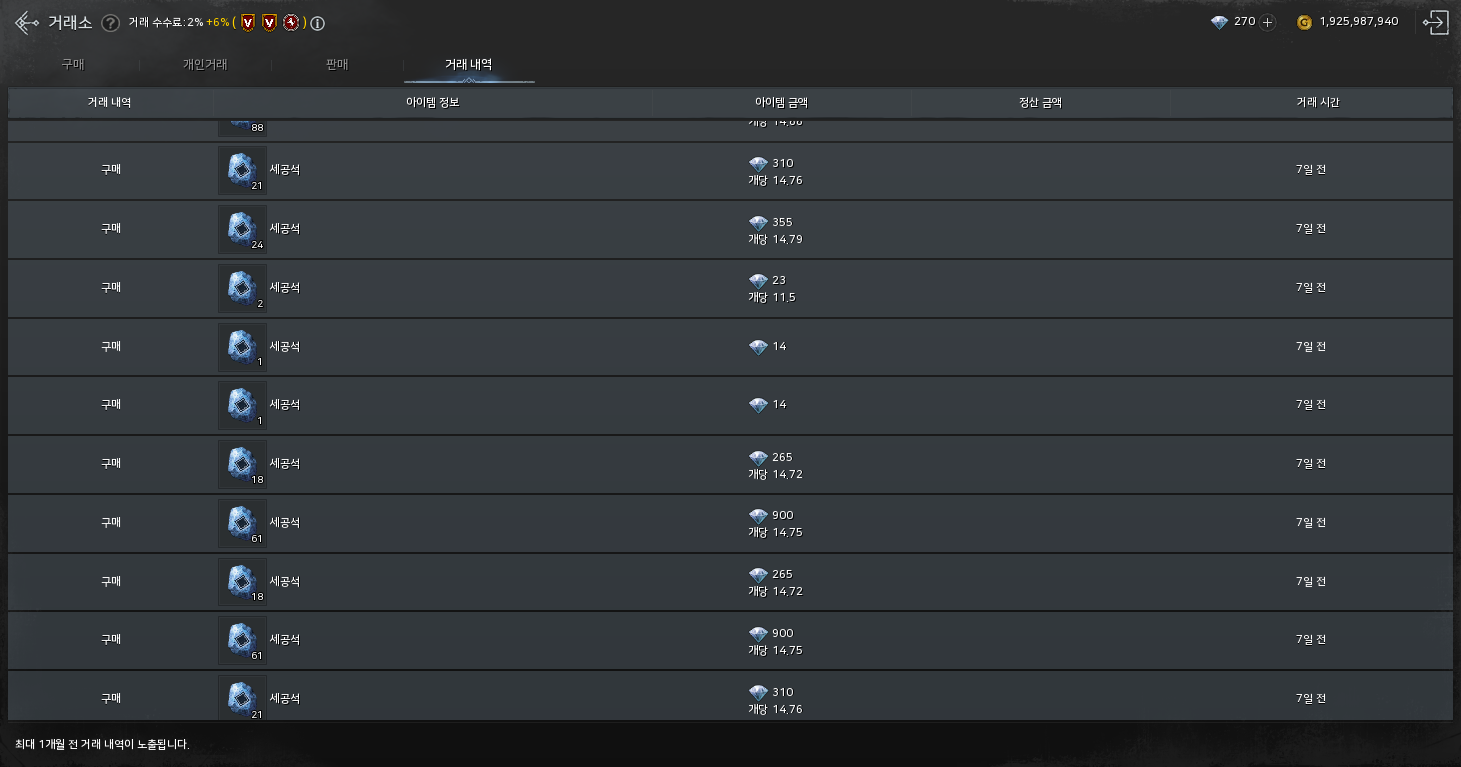Viewport: 1461px width, 767px height.
Task: Click the 정산 금액 column header
Action: click(1040, 102)
